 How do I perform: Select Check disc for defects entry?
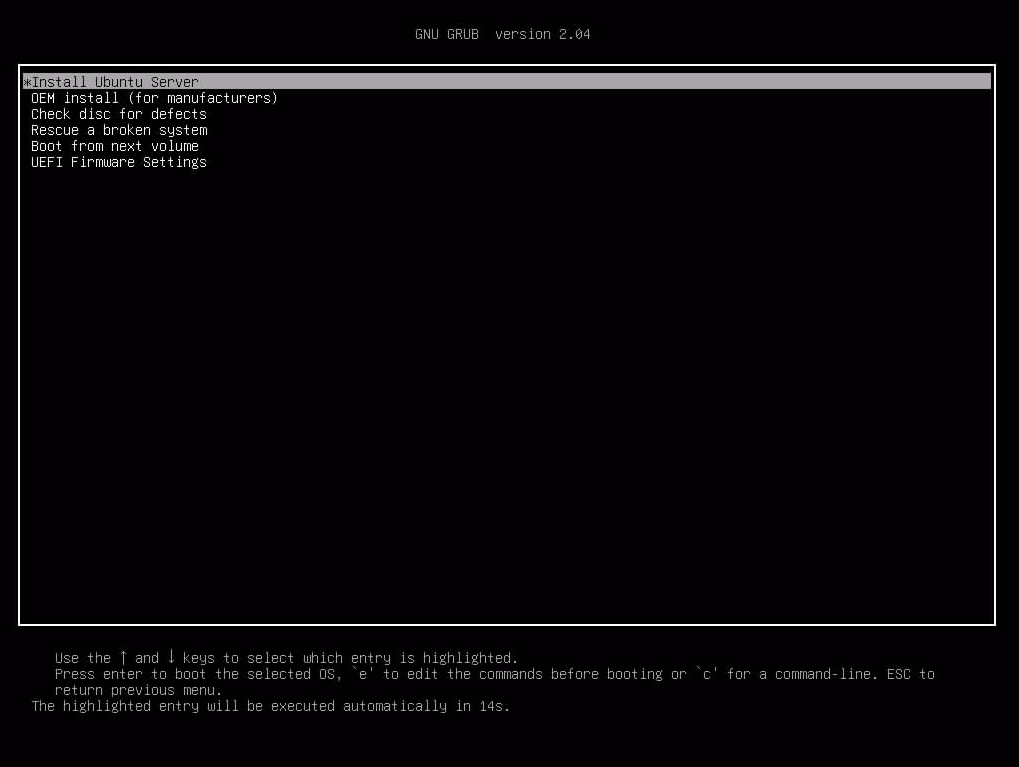119,114
